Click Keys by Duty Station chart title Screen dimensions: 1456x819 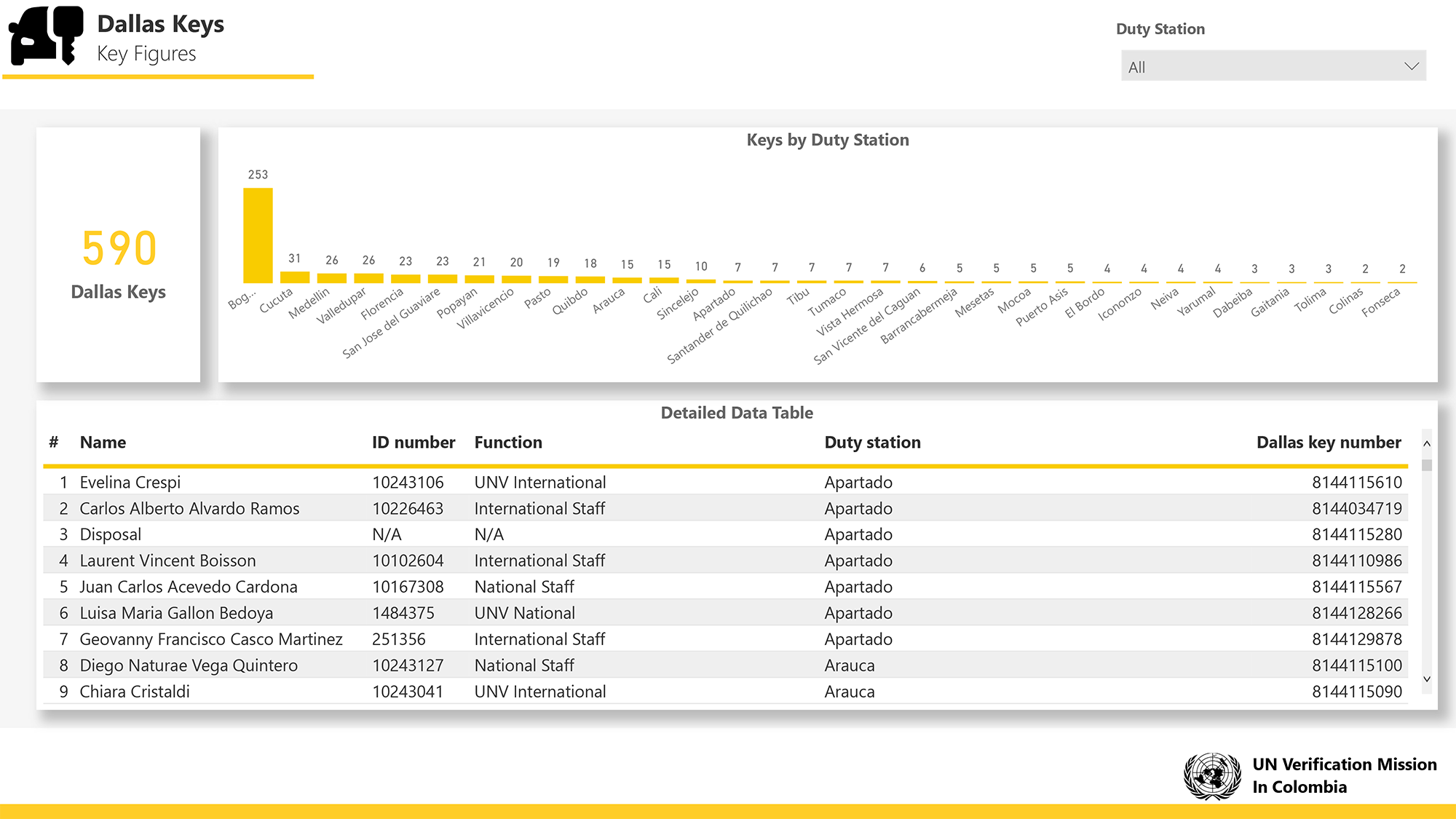pos(828,140)
